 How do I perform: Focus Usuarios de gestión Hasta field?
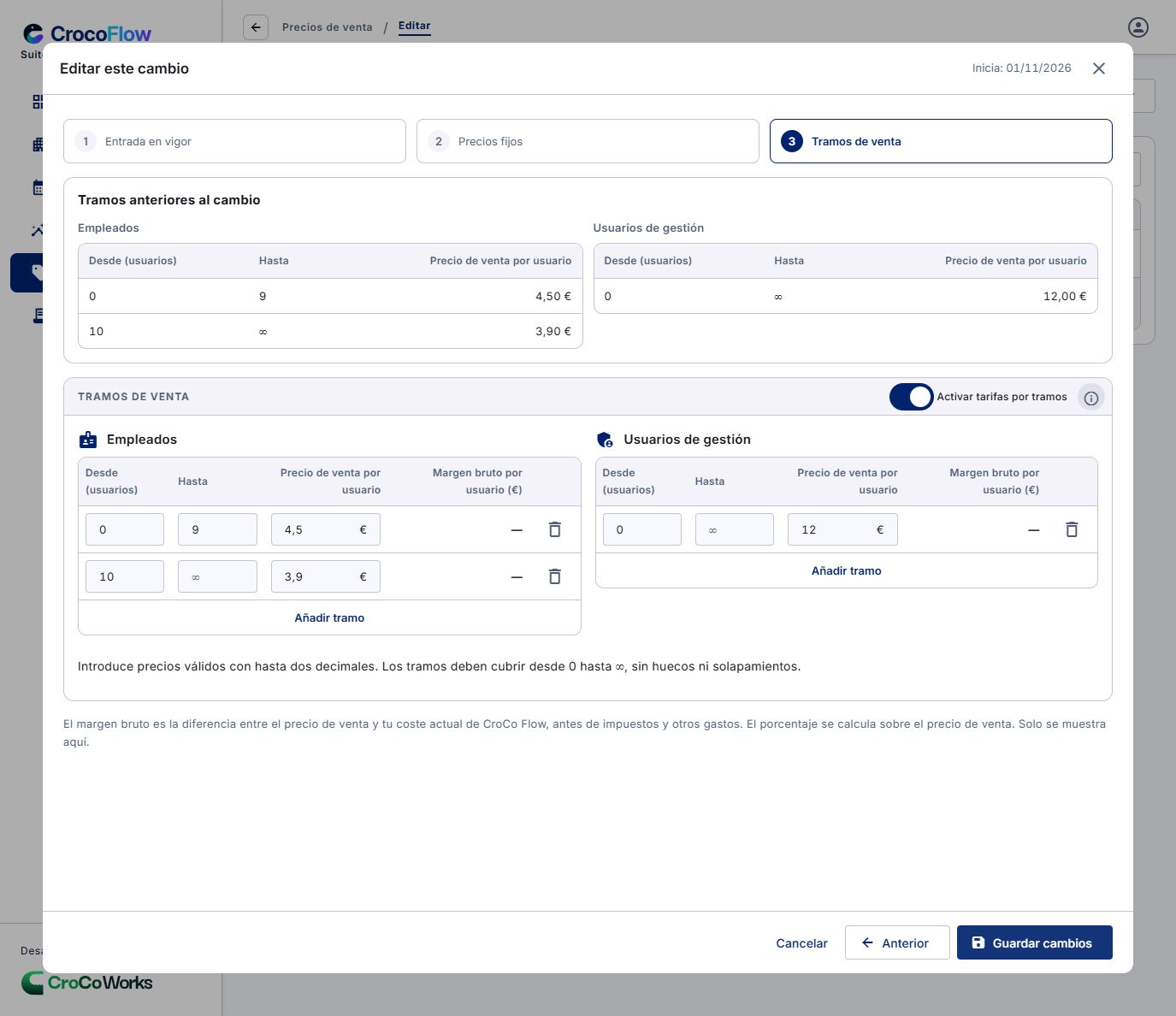[x=735, y=529]
